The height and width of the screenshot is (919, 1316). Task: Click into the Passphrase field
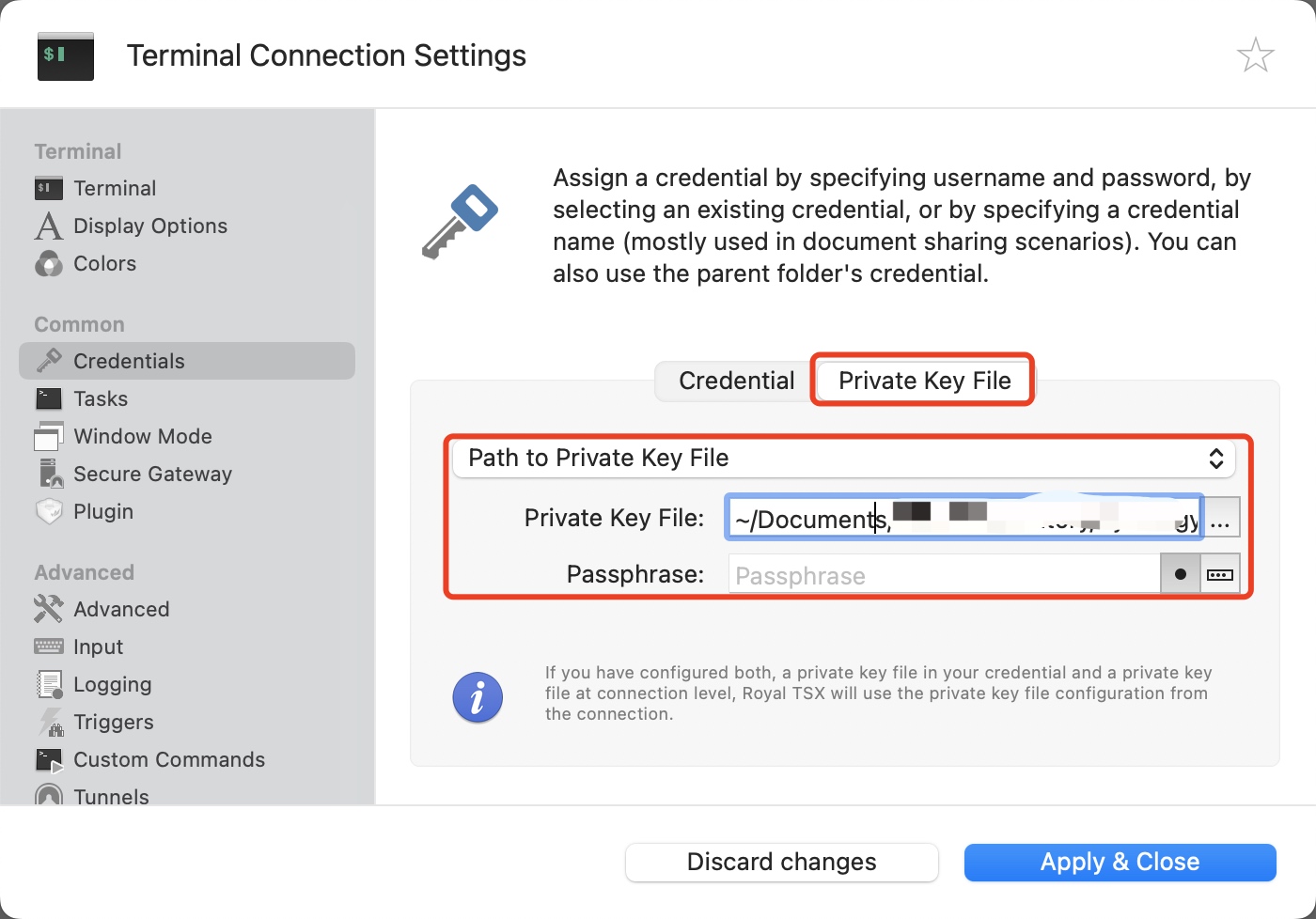click(x=944, y=575)
